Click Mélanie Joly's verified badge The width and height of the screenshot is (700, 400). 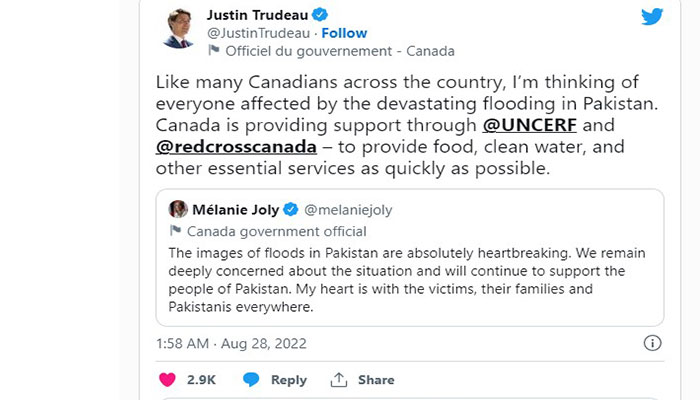click(x=291, y=209)
